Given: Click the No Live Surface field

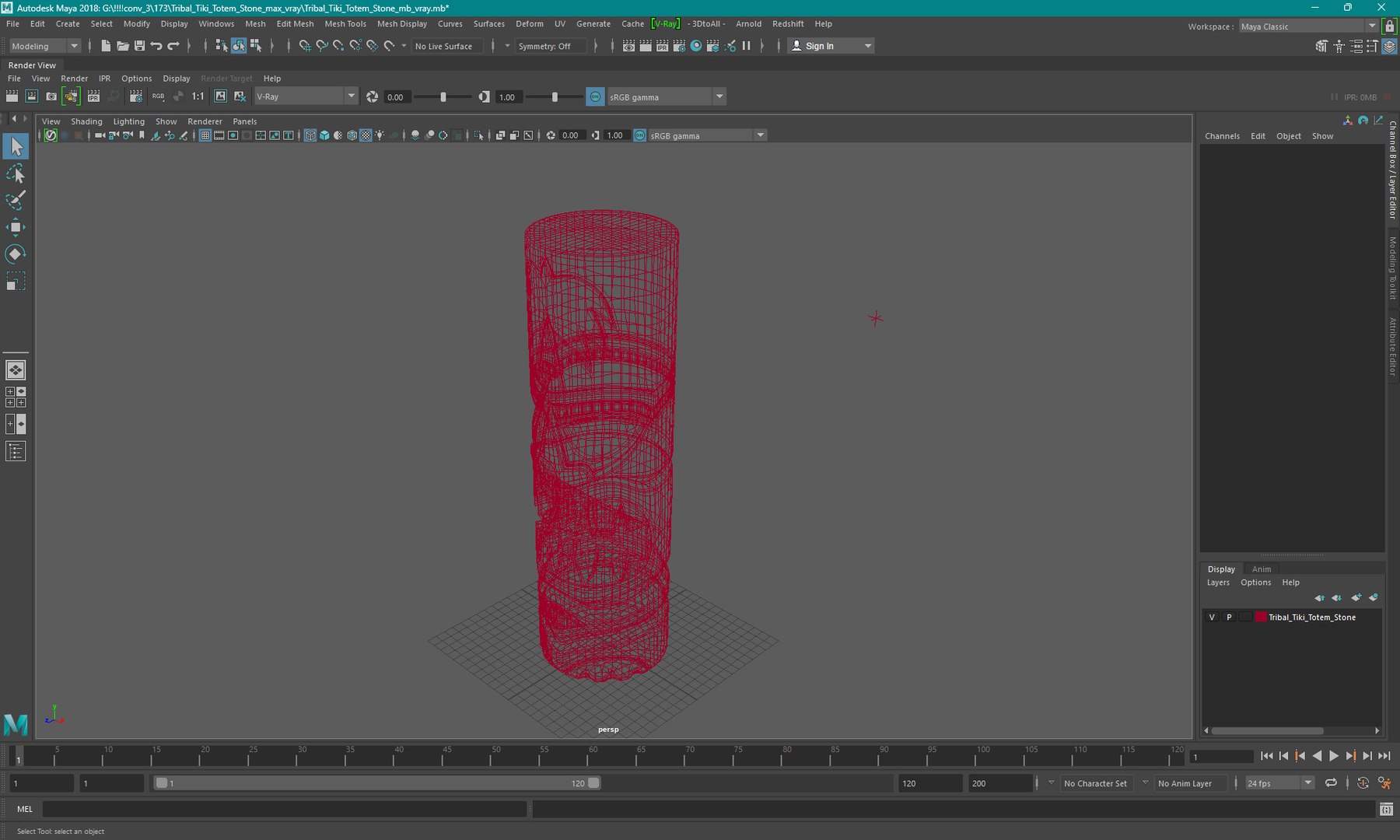Looking at the screenshot, I should (447, 46).
